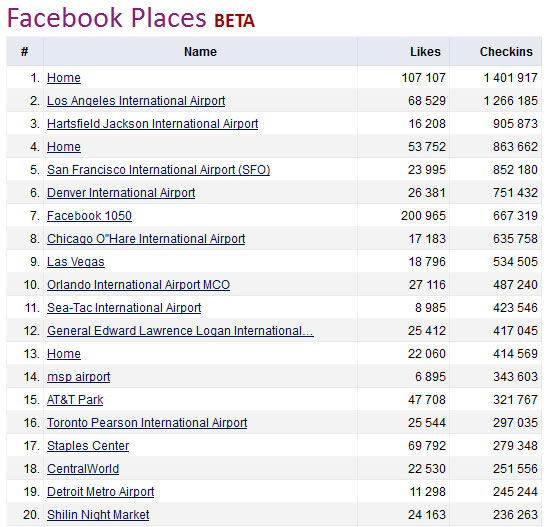This screenshot has width=552, height=527.
Task: Open the Shilin Night Market link
Action: (x=98, y=515)
